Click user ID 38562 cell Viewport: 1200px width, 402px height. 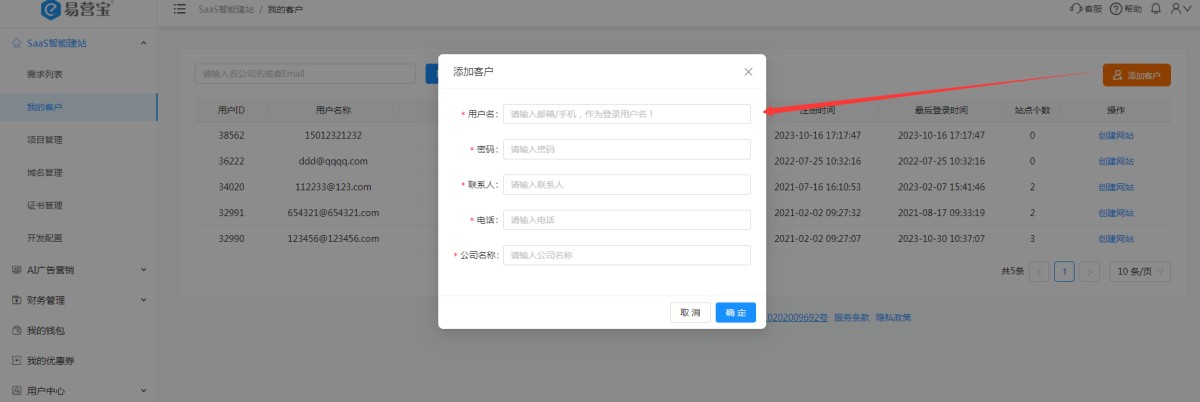(x=231, y=135)
